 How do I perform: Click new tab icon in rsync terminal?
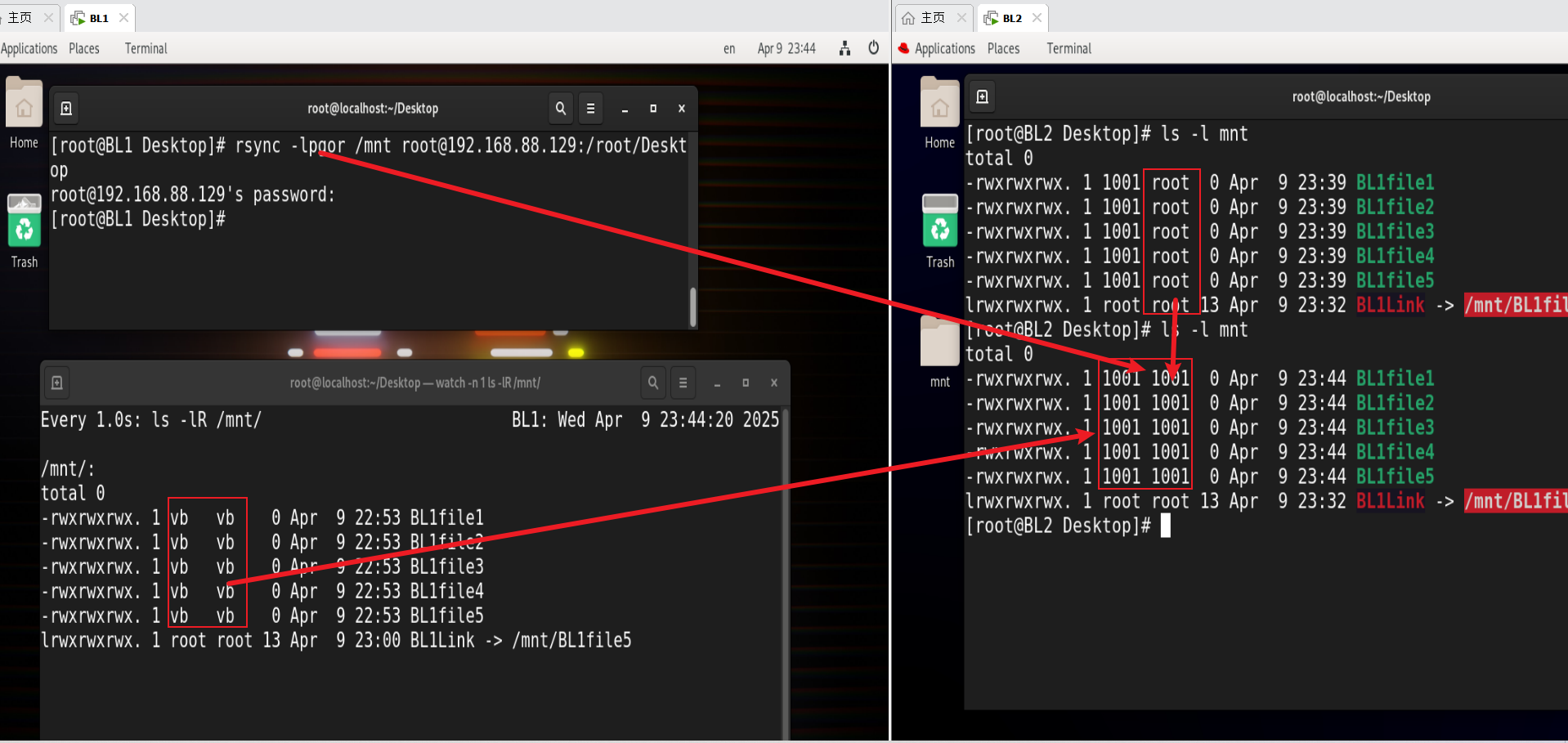click(66, 108)
